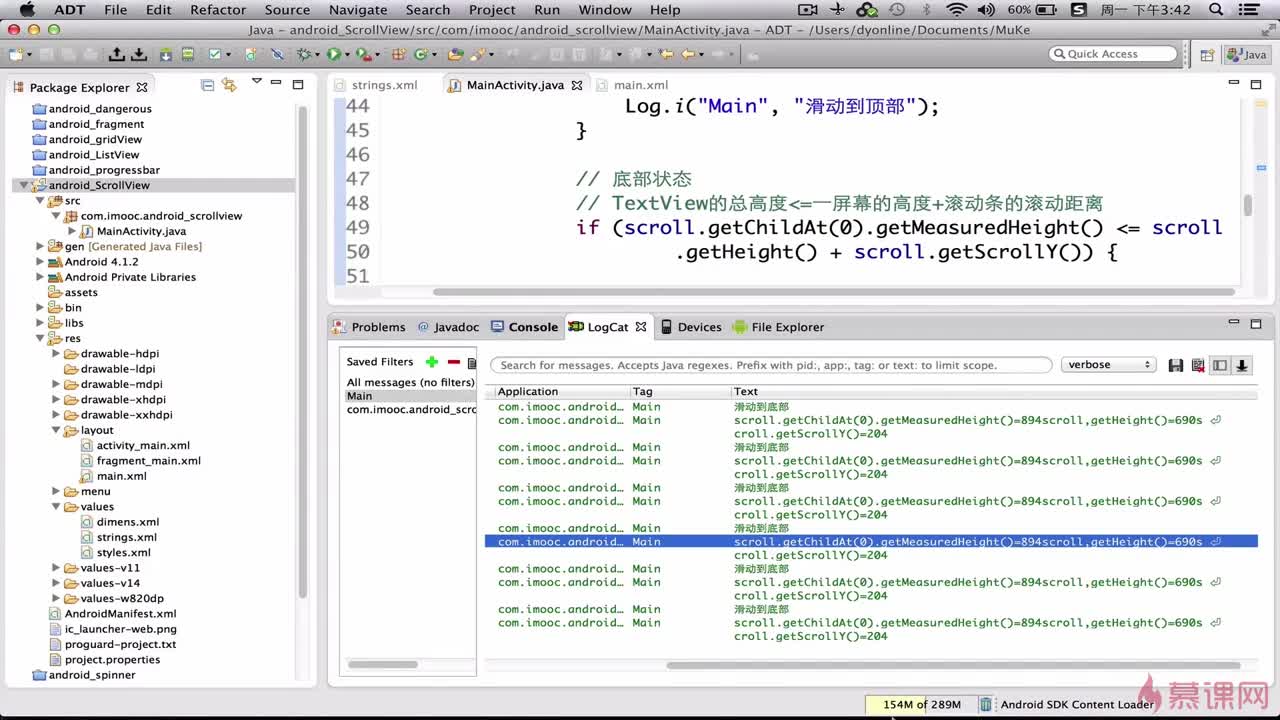Screen dimensions: 1280x720
Task: Toggle LogCat scroll lock arrow
Action: click(x=1242, y=365)
